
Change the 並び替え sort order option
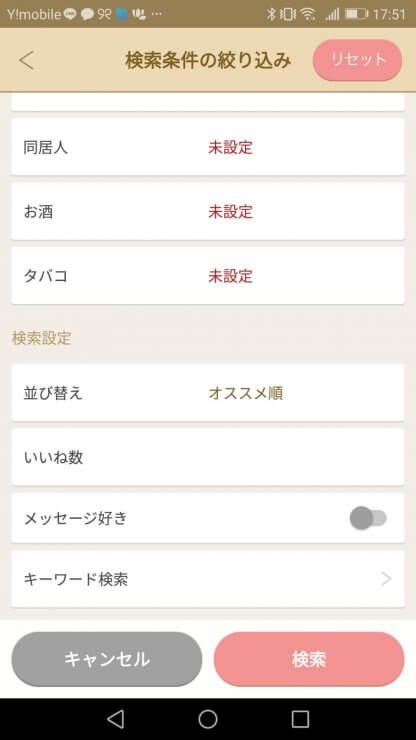(208, 393)
